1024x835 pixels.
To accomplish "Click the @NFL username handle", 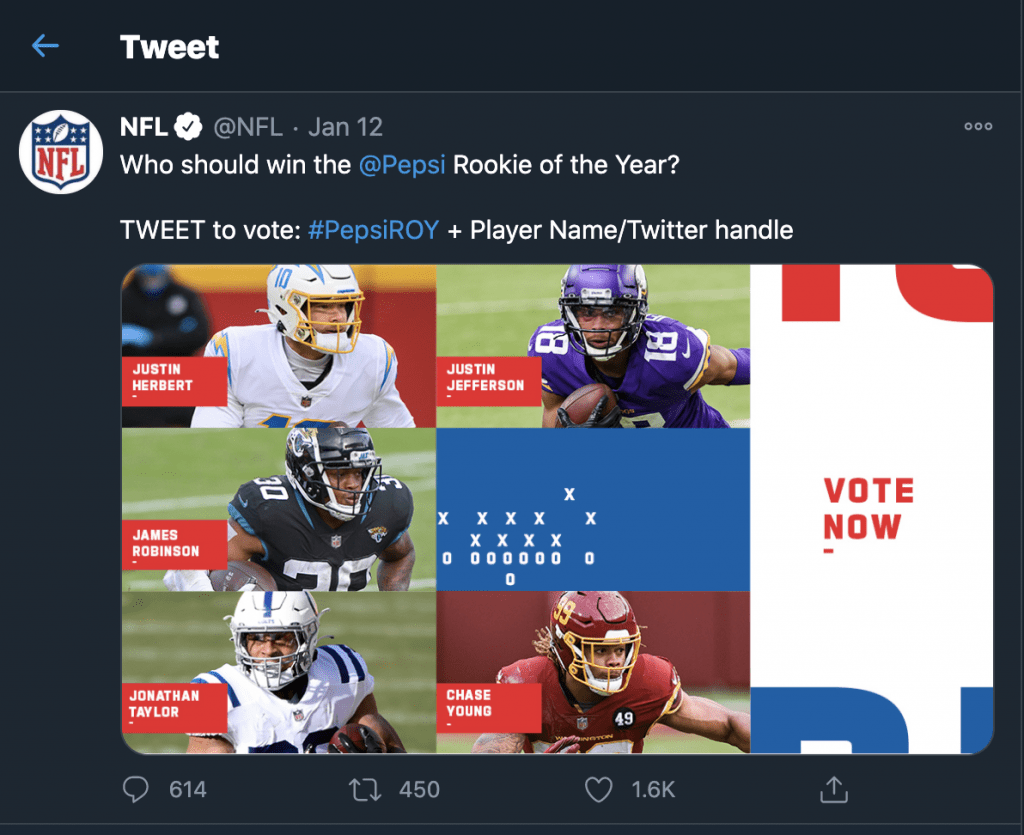I will pyautogui.click(x=243, y=127).
